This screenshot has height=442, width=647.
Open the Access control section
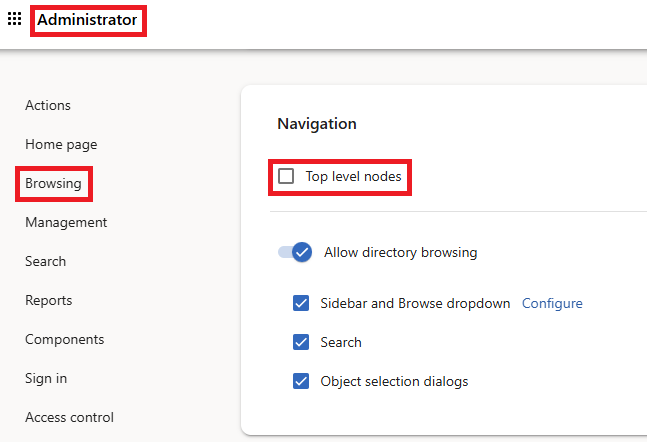69,417
